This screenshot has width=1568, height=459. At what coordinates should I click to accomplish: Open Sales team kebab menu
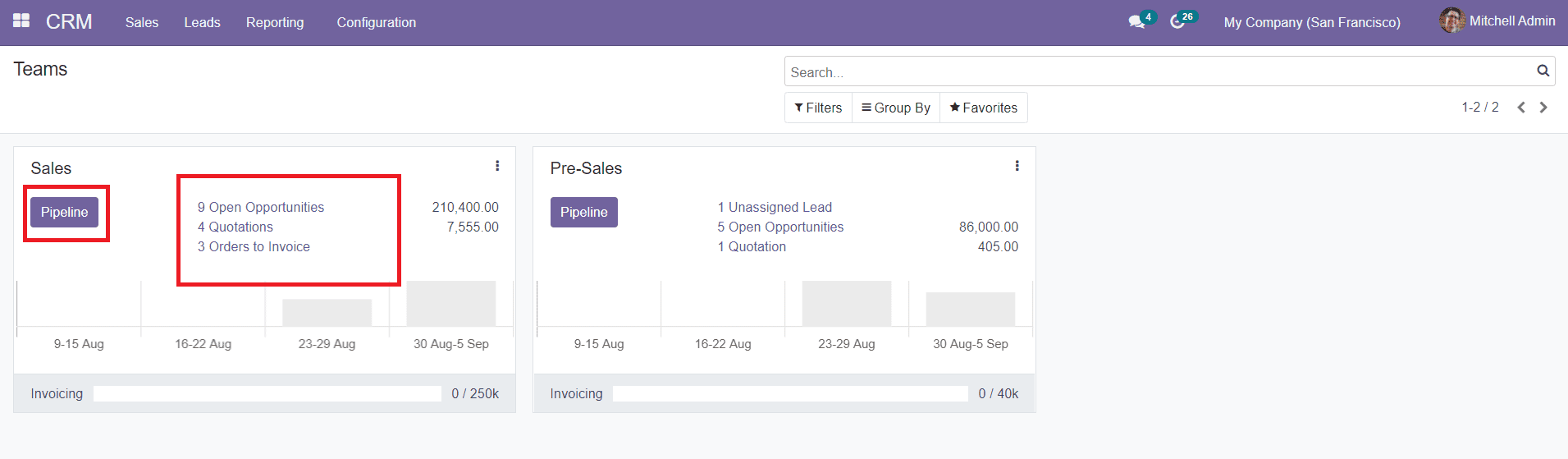click(497, 166)
